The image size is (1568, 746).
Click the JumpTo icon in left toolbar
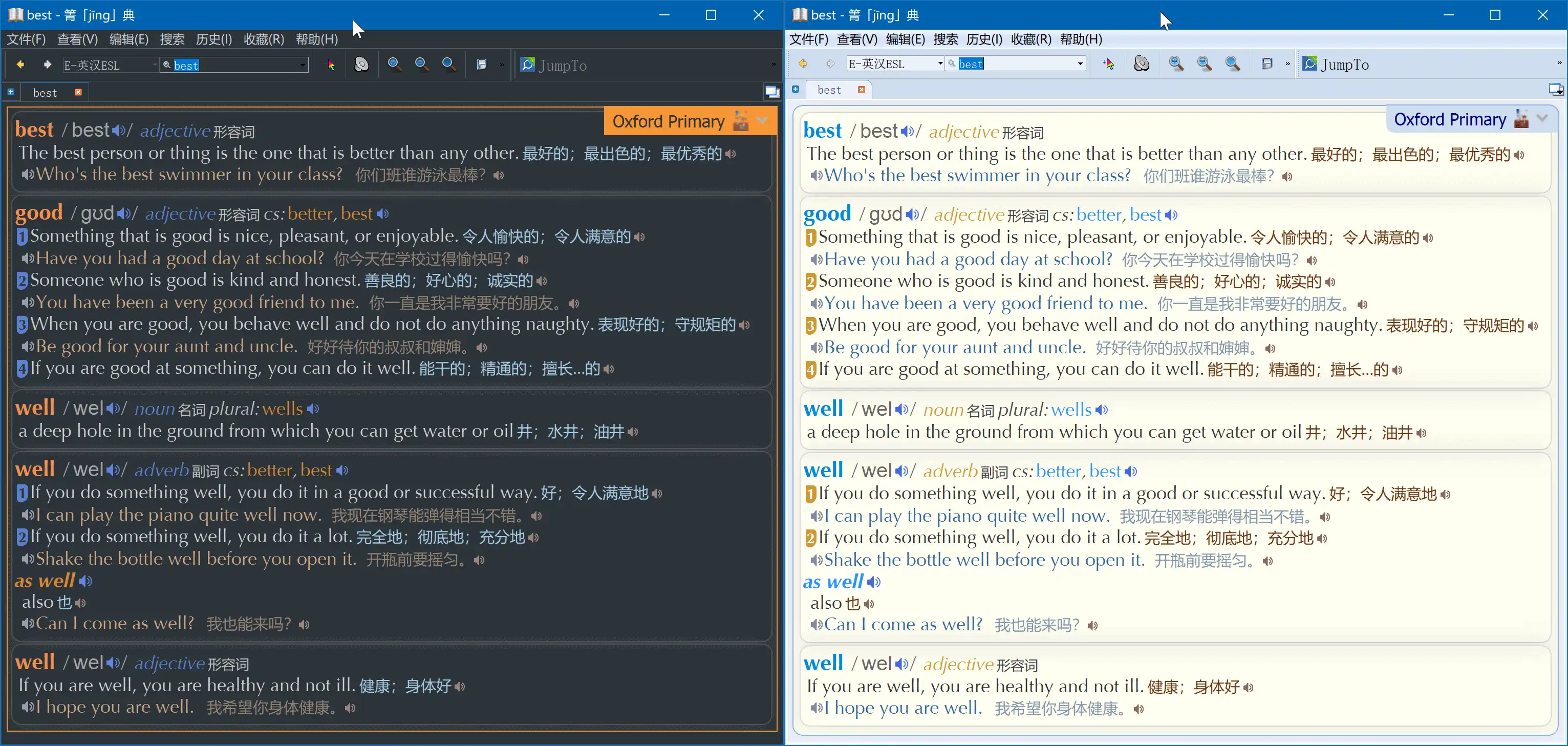528,64
